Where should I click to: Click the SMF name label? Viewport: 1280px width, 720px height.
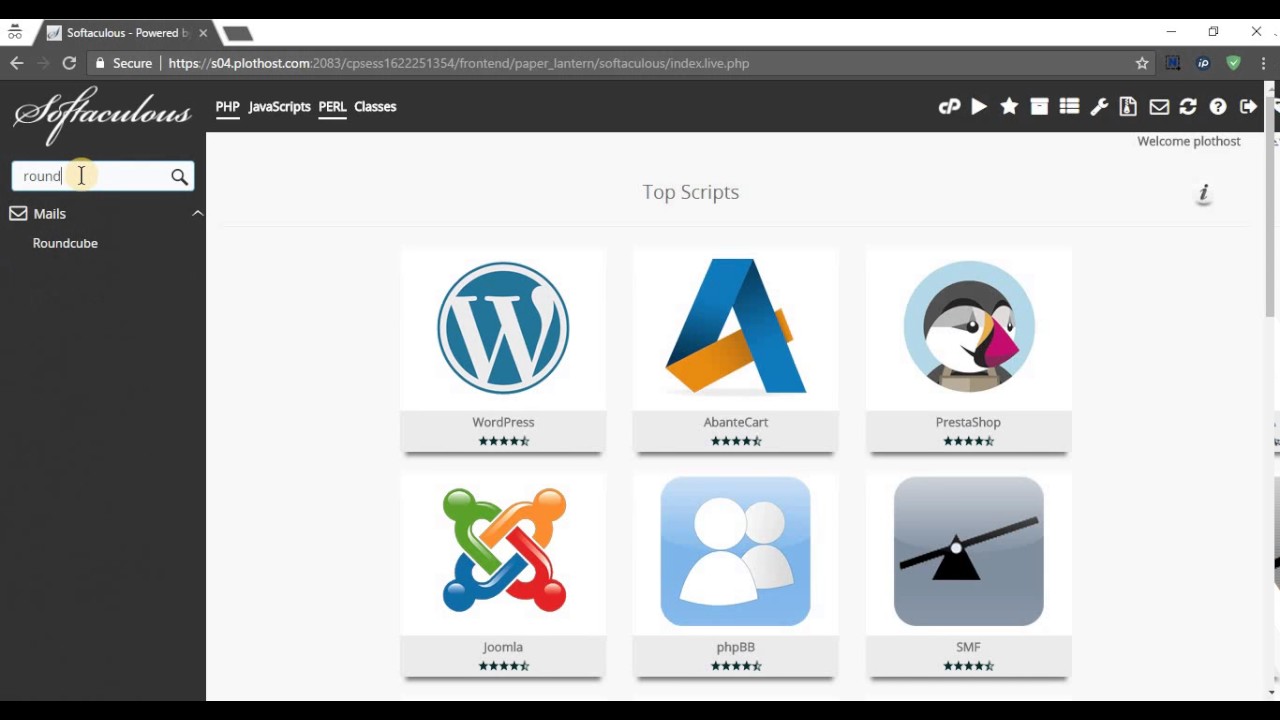point(968,647)
